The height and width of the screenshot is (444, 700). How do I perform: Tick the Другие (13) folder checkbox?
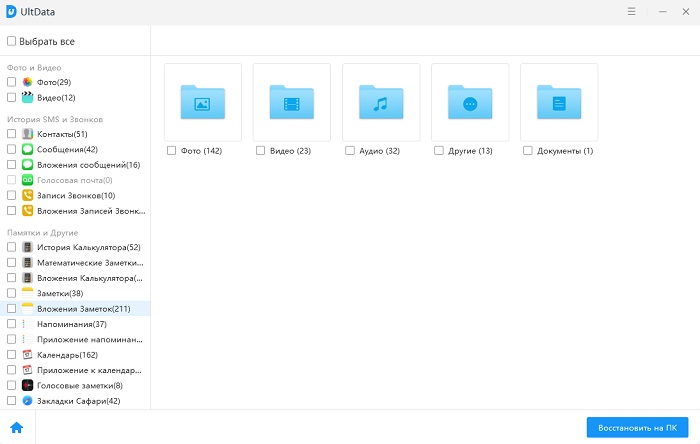pos(439,151)
